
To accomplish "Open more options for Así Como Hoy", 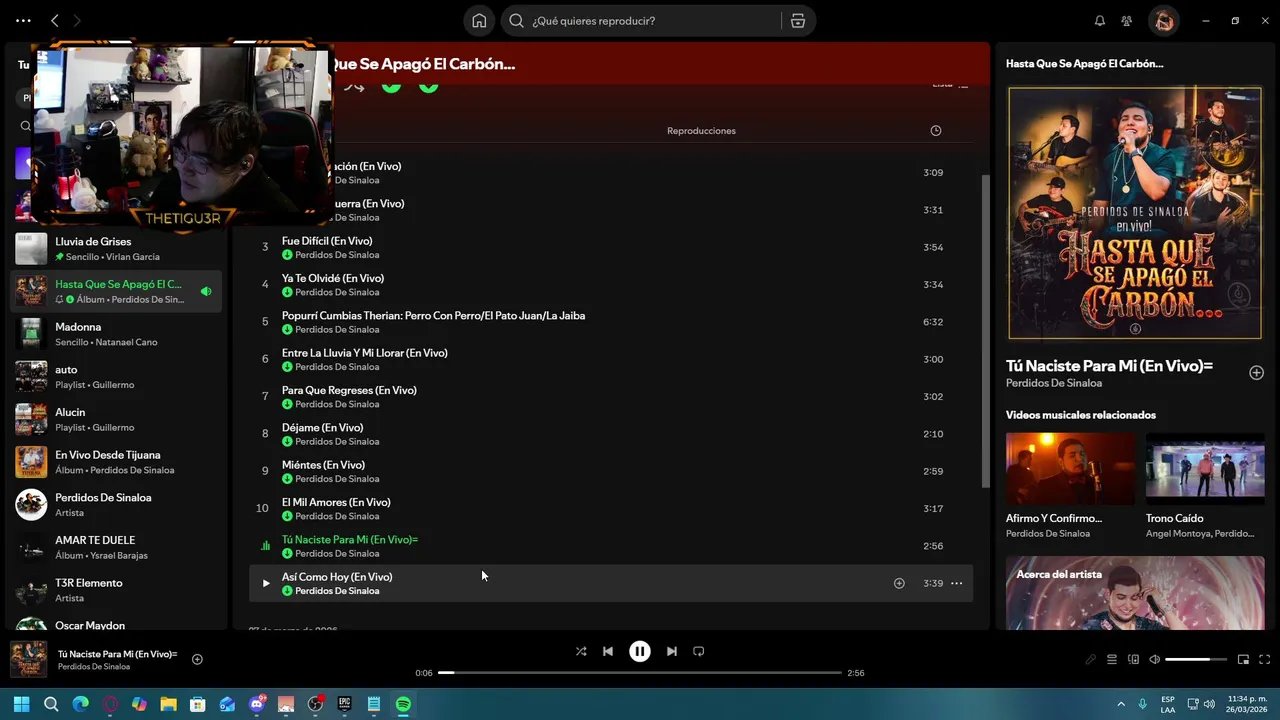I will pos(956,583).
